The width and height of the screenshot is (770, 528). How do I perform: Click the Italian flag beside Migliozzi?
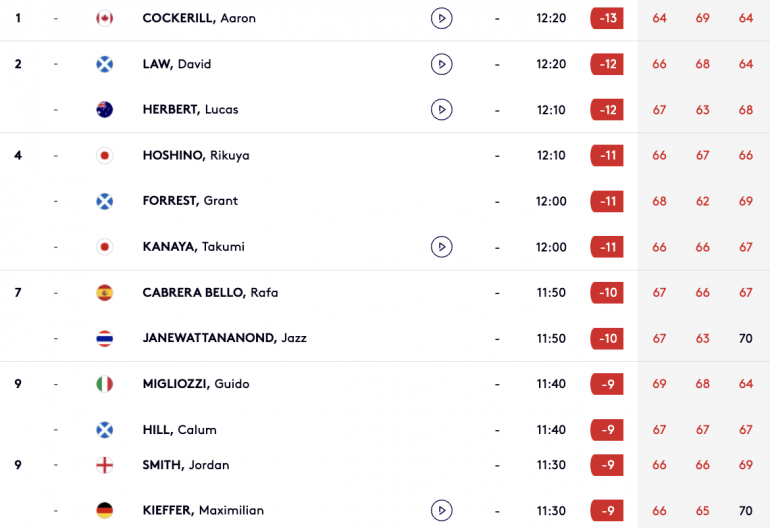(105, 384)
